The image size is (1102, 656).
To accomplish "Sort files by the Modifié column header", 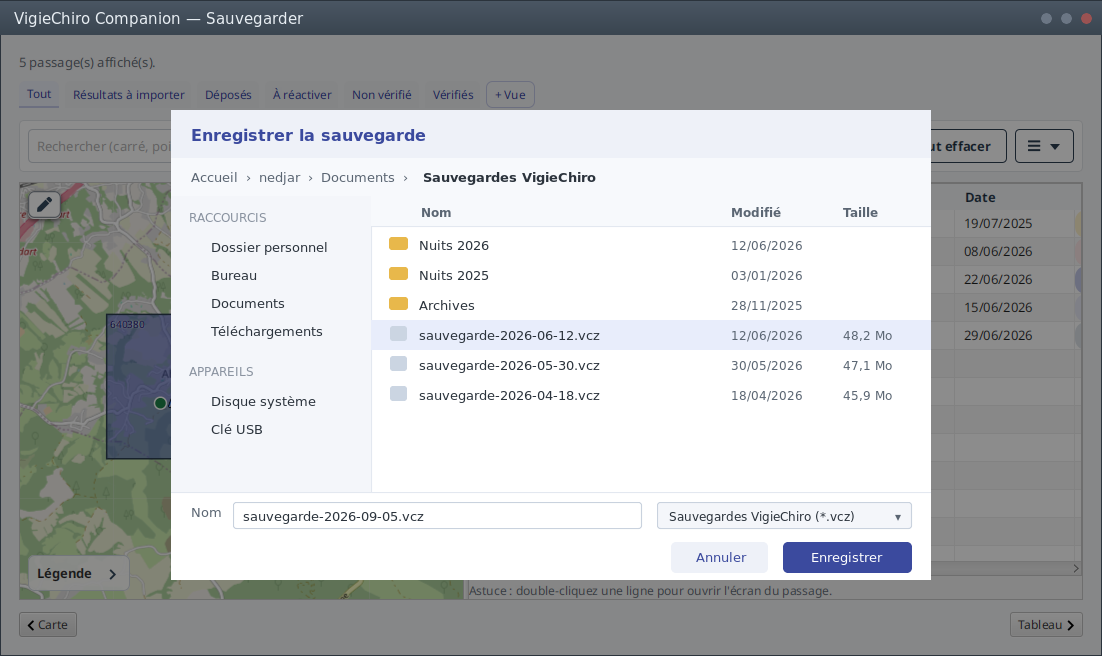I will (x=756, y=212).
